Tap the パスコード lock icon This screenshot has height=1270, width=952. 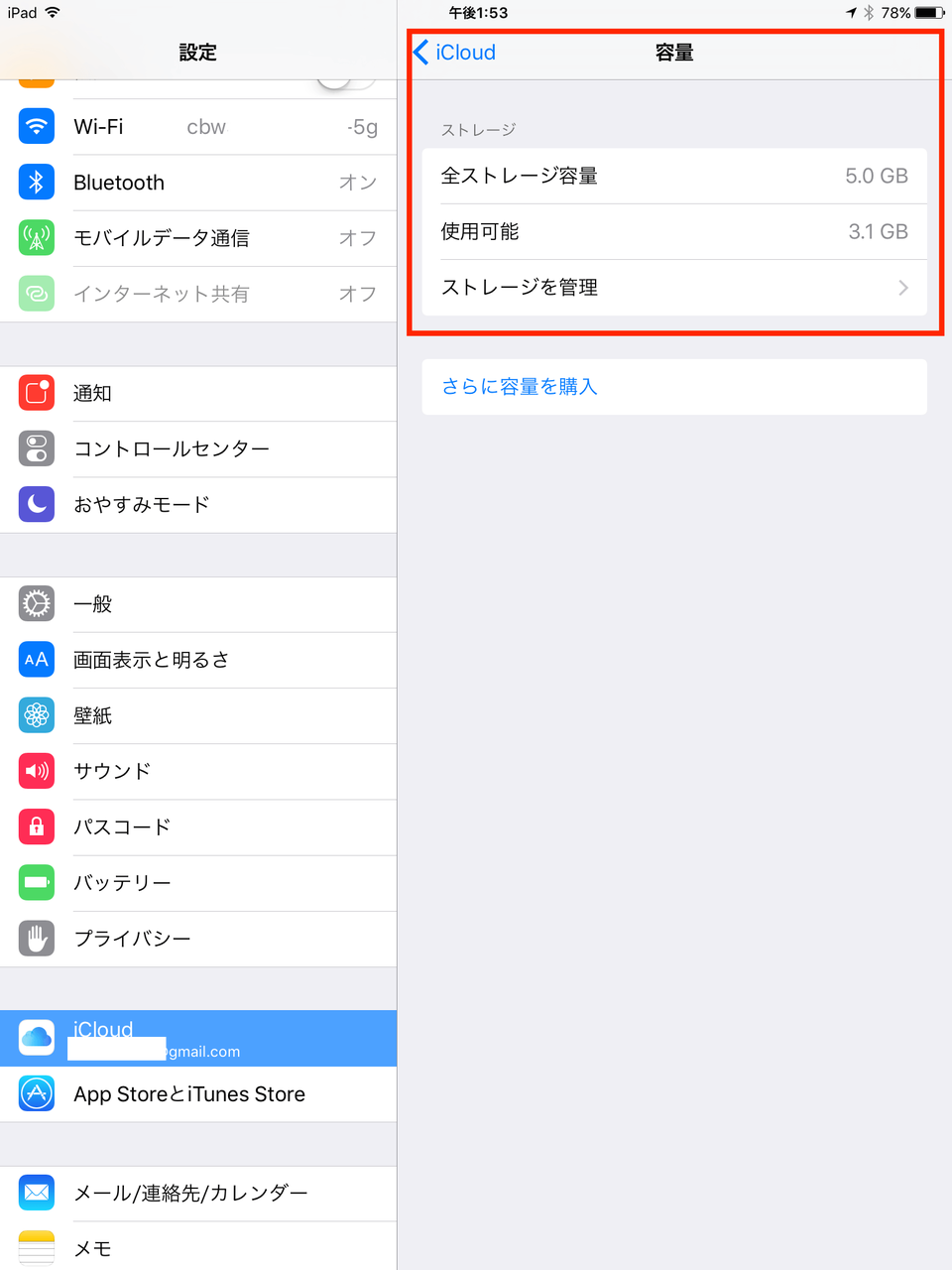(x=37, y=825)
